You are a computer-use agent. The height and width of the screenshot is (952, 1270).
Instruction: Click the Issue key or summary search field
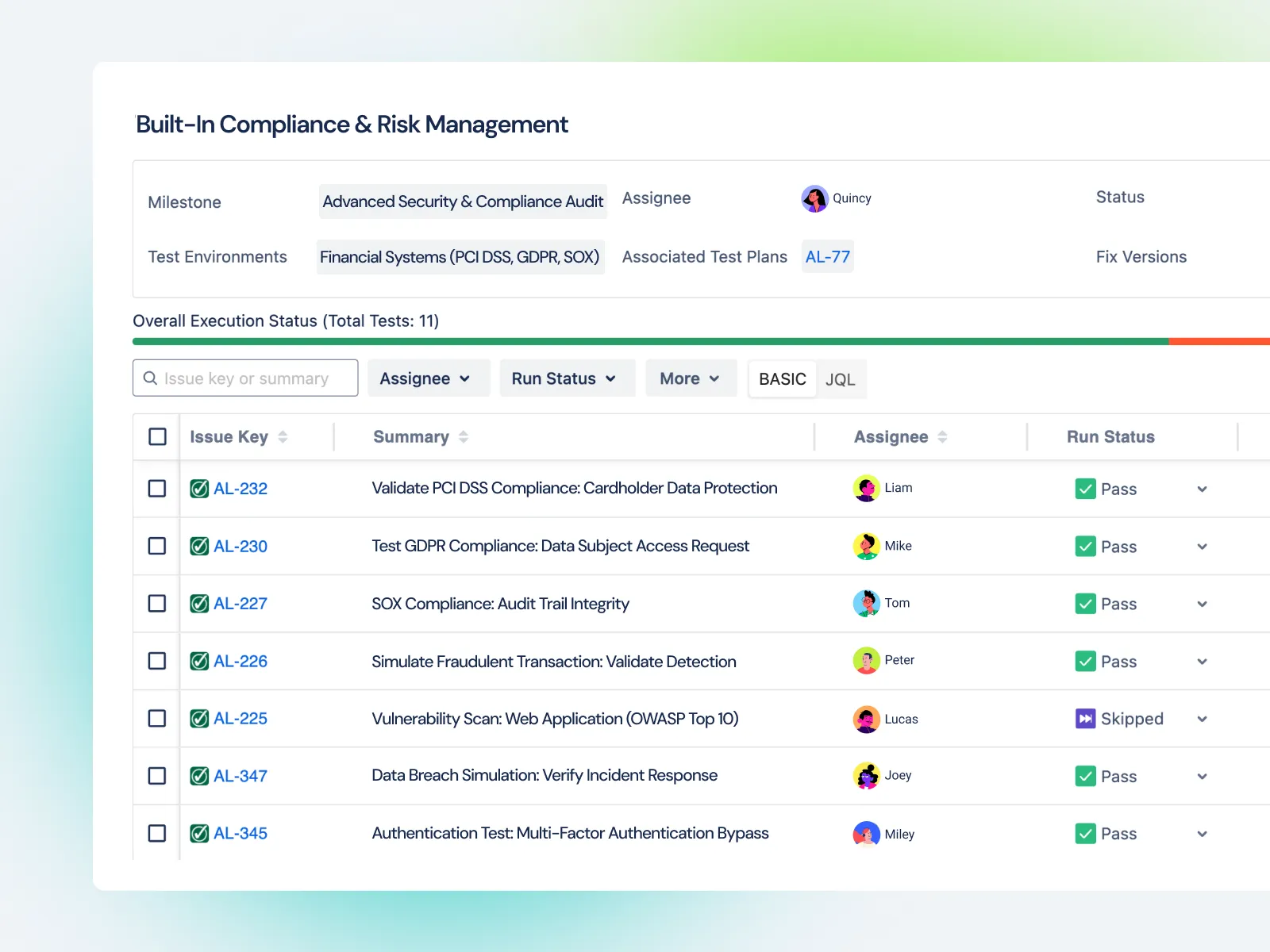pyautogui.click(x=254, y=378)
